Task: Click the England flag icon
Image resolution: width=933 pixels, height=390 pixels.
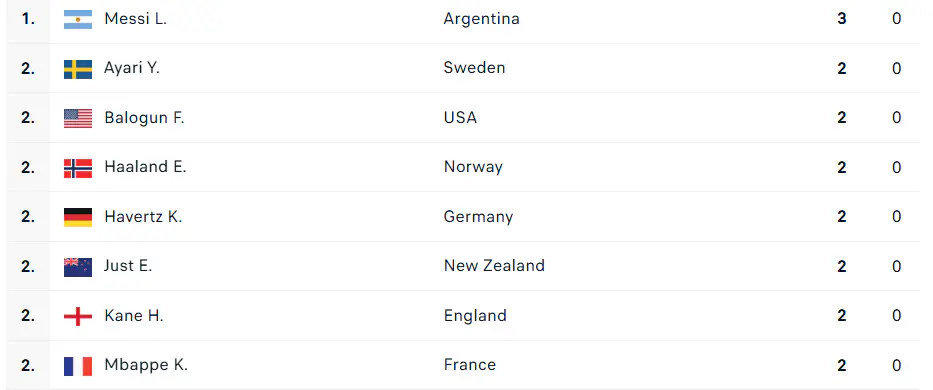Action: [x=78, y=316]
